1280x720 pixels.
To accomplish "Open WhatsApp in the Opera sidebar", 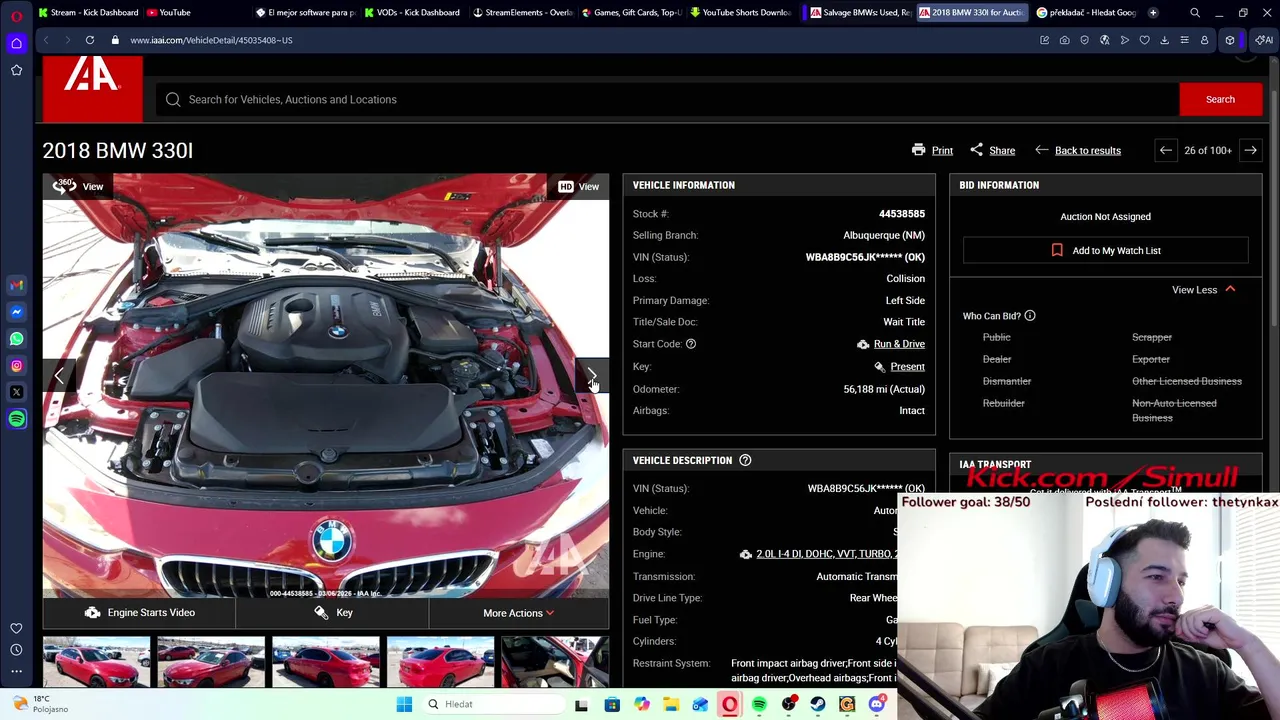I will tap(16, 339).
